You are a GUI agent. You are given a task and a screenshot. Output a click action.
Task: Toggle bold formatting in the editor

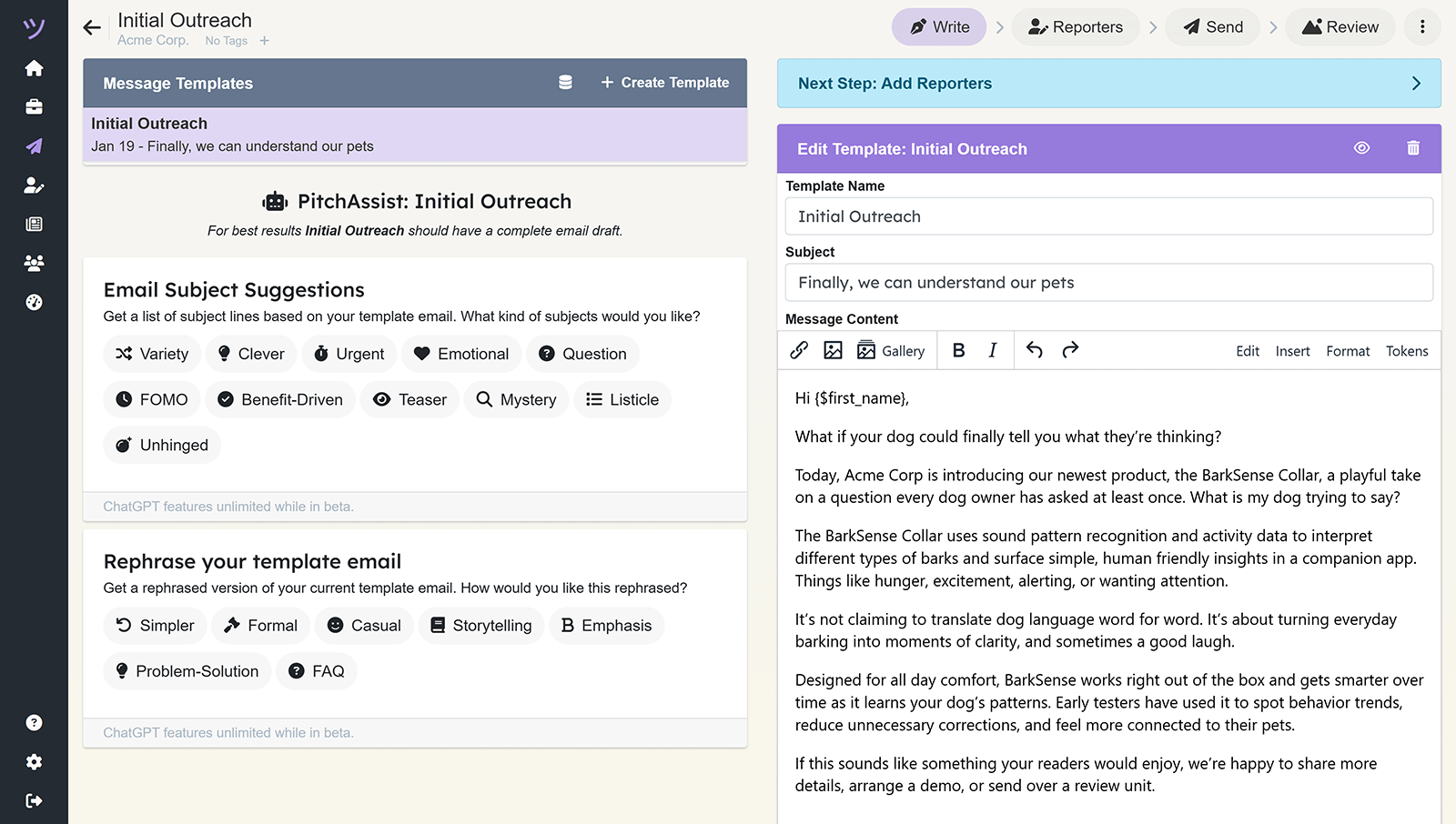[958, 349]
